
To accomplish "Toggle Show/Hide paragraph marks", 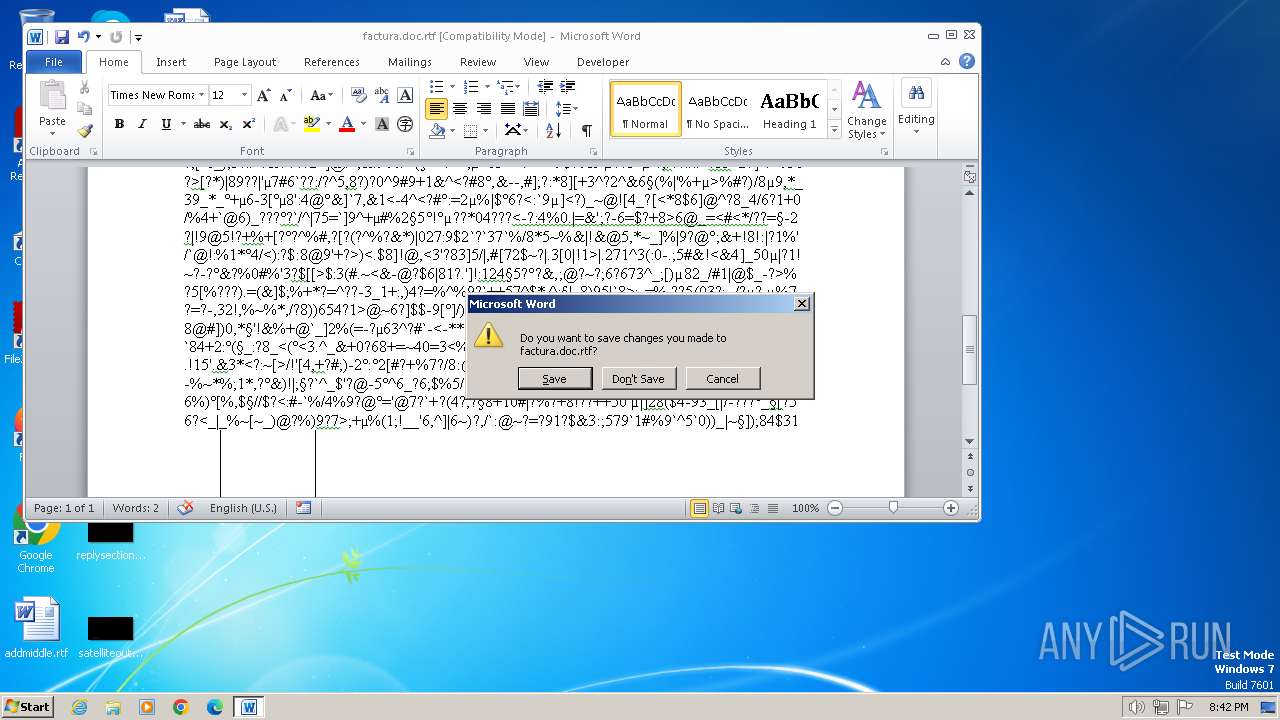I will [x=587, y=130].
